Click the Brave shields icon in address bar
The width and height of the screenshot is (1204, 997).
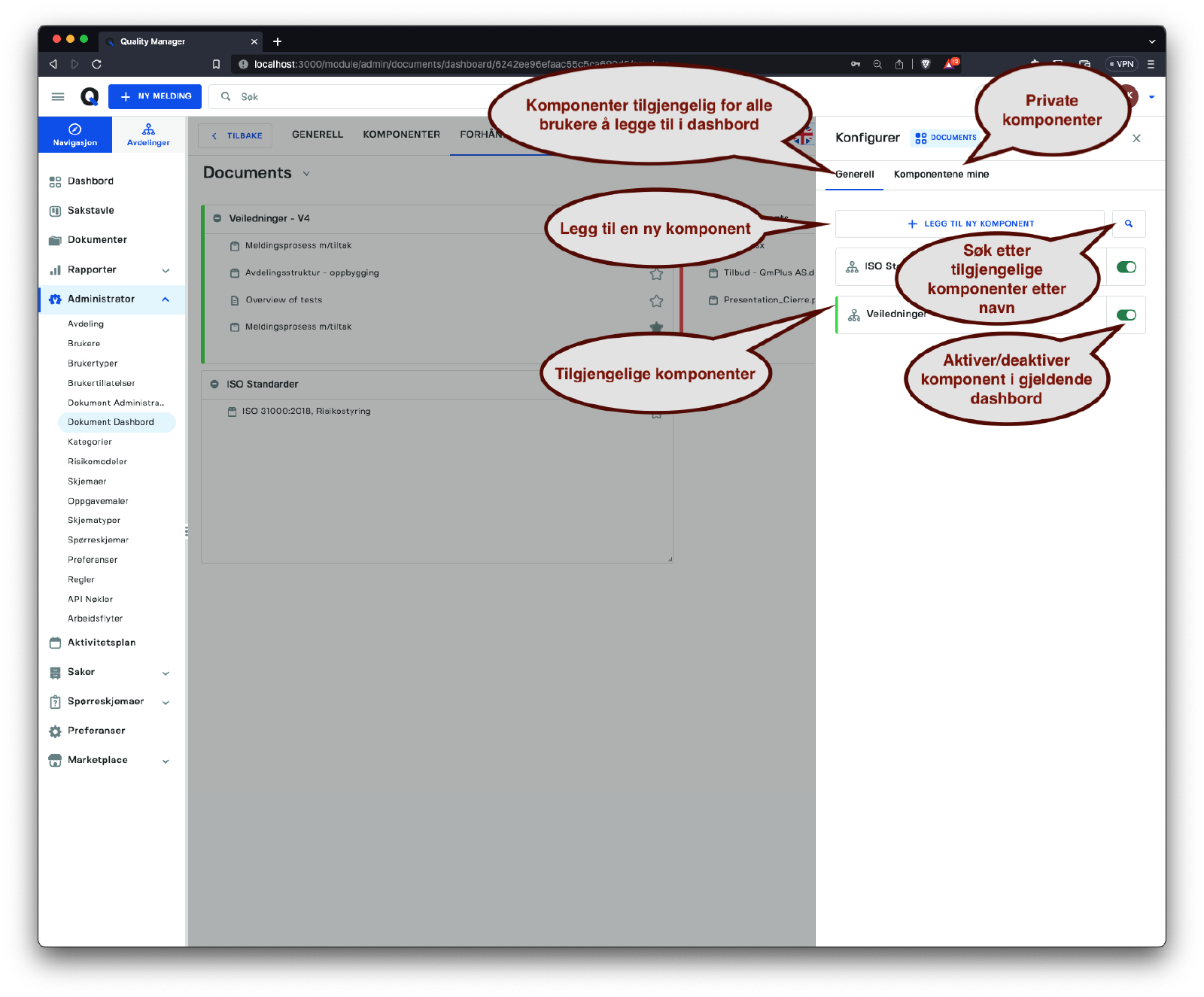[x=926, y=64]
